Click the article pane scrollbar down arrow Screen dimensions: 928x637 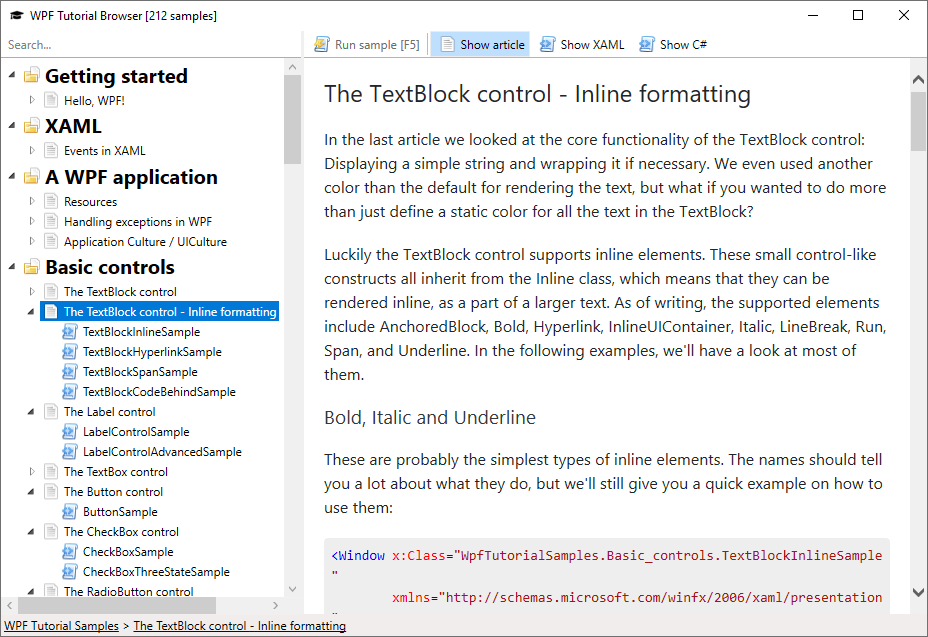click(918, 591)
